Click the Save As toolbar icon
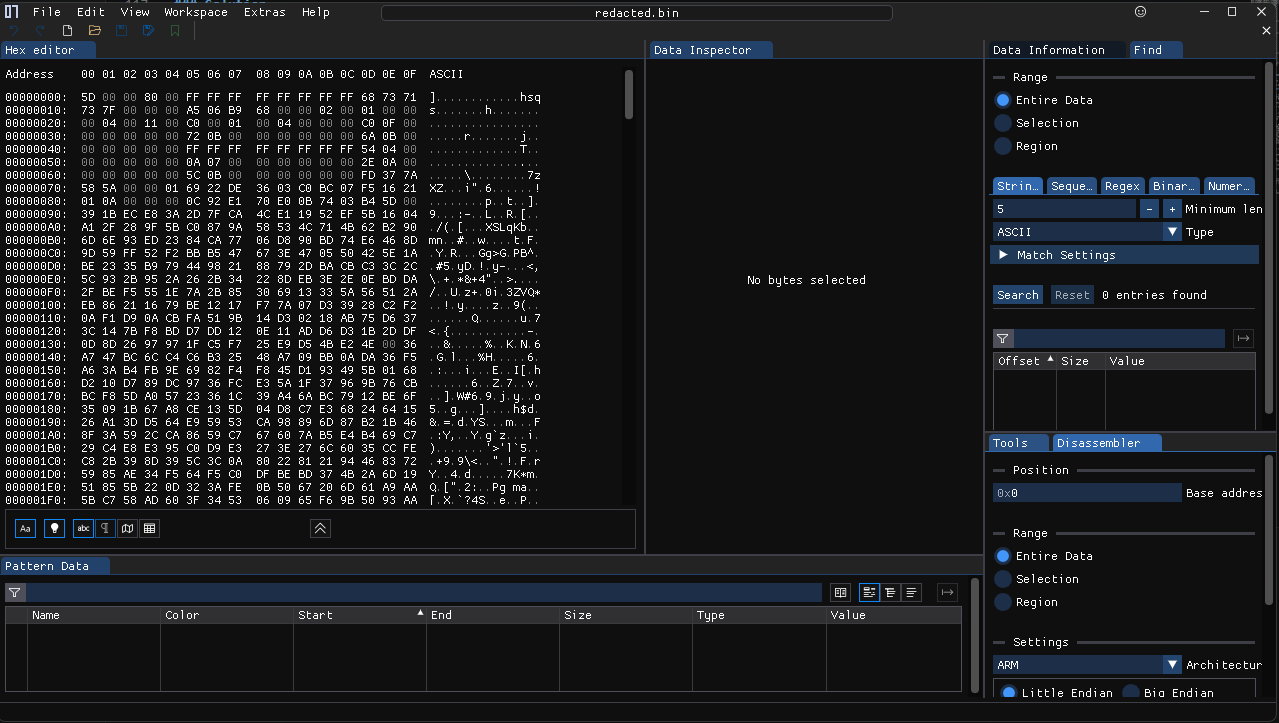 [149, 31]
